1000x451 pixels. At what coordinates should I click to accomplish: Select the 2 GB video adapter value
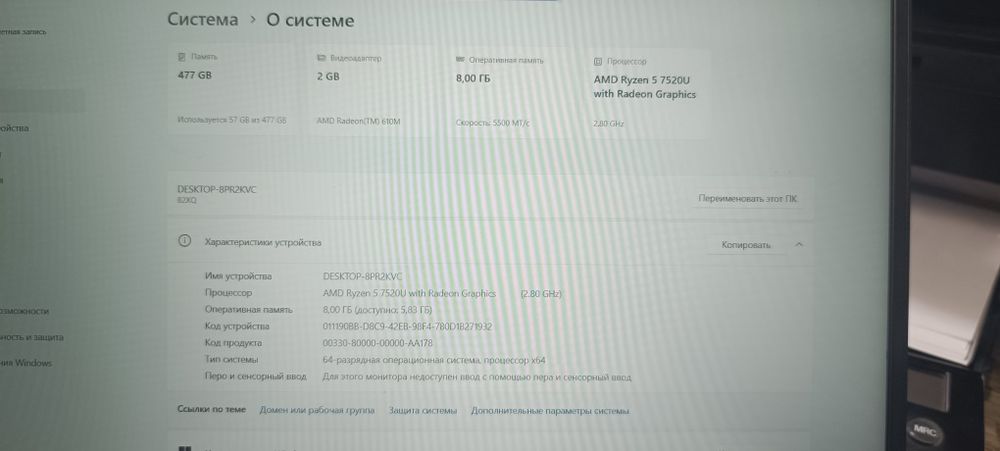click(328, 77)
